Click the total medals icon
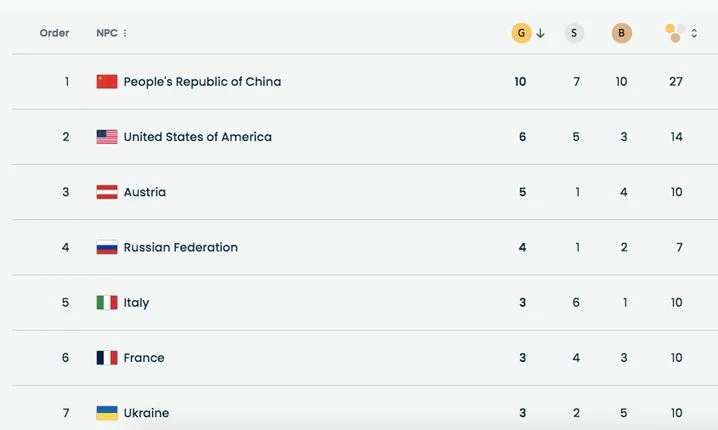The image size is (718, 430). click(x=675, y=33)
